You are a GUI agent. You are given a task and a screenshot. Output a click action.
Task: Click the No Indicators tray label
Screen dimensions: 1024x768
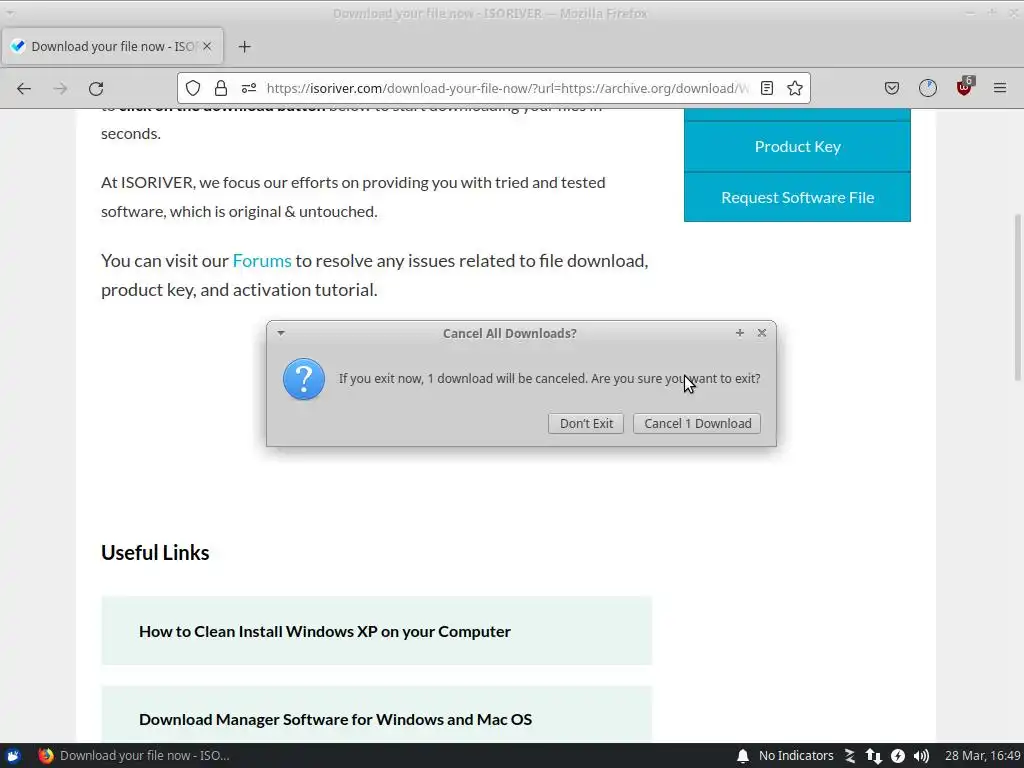[796, 756]
